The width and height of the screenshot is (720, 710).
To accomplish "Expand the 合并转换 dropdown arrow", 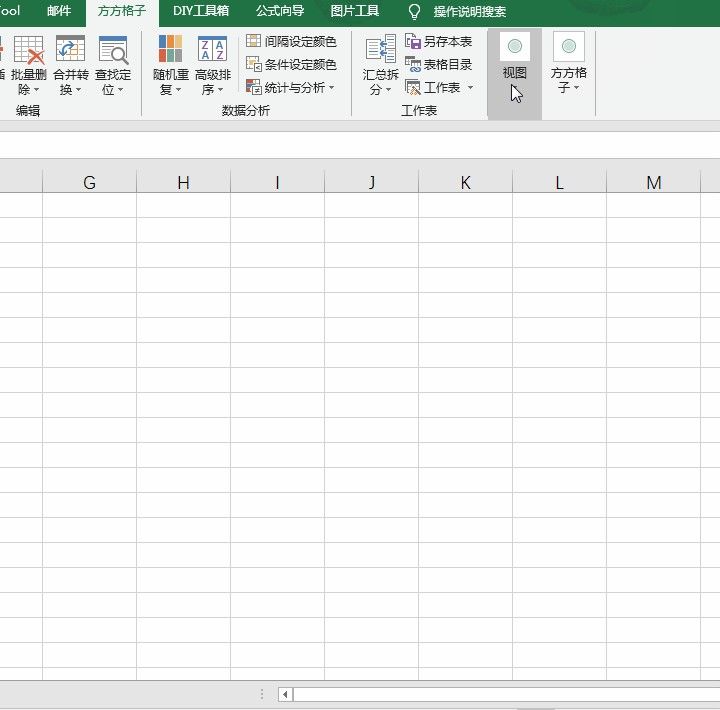I will [79, 90].
